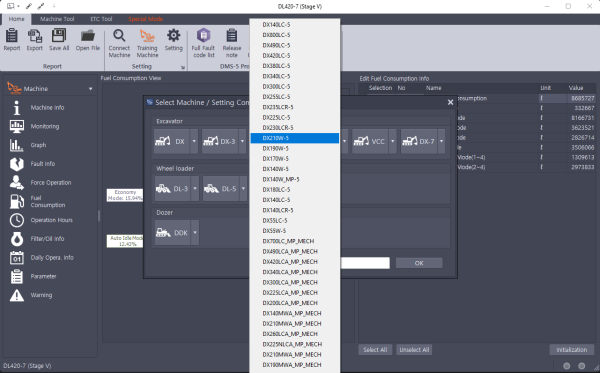Expand the DX-3 model dropdown arrow

point(242,141)
